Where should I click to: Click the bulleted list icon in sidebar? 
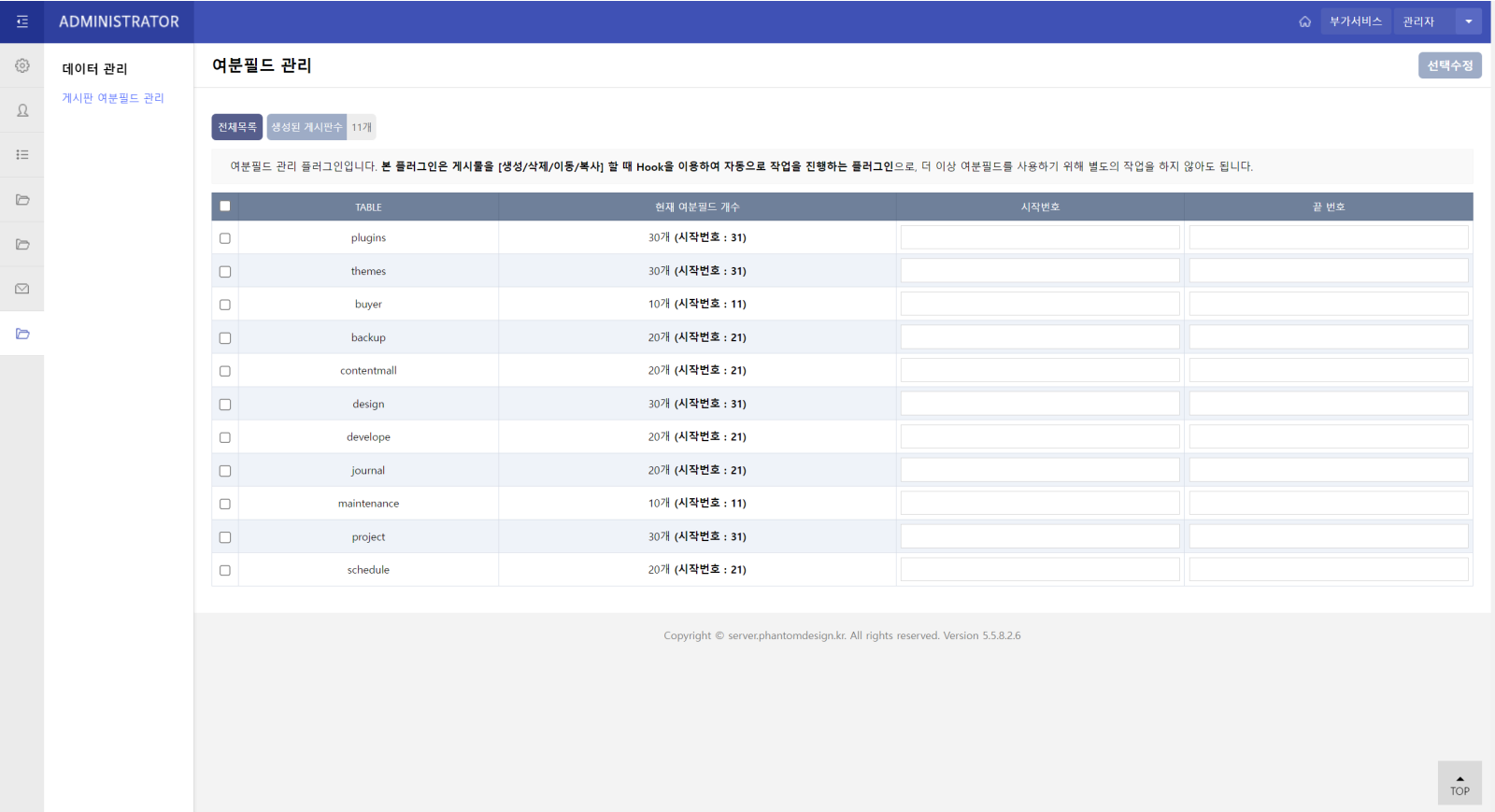pos(22,155)
